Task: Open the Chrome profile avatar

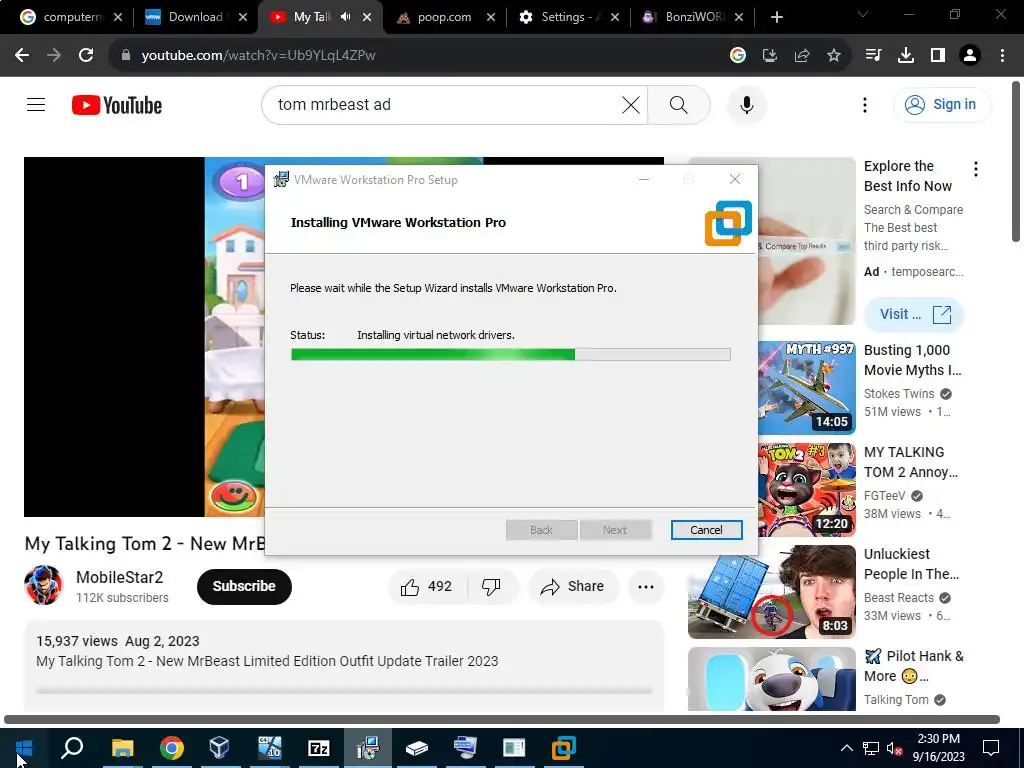Action: pyautogui.click(x=970, y=56)
